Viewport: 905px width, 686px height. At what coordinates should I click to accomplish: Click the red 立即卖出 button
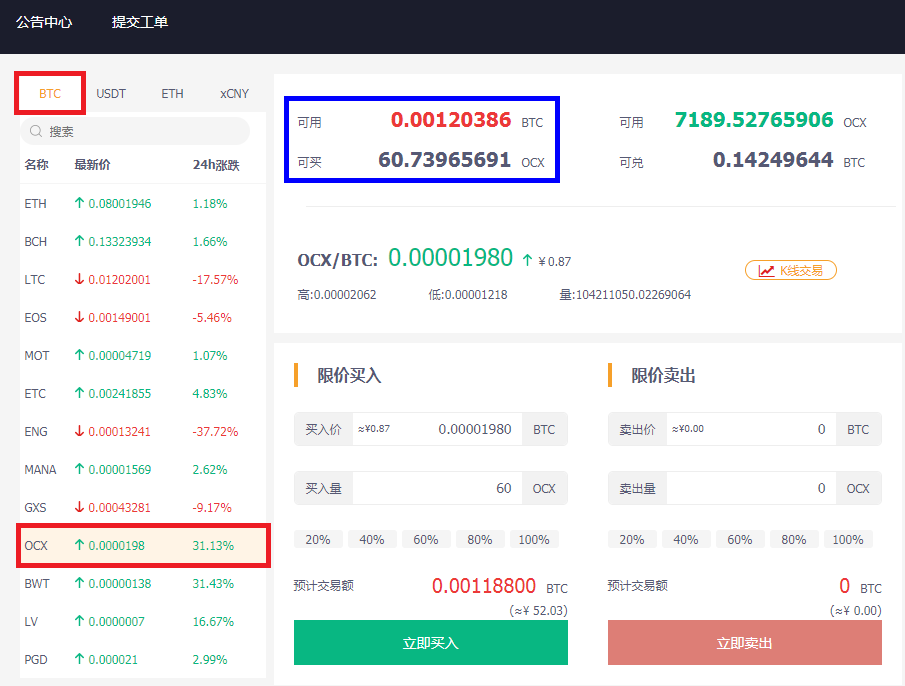(745, 643)
